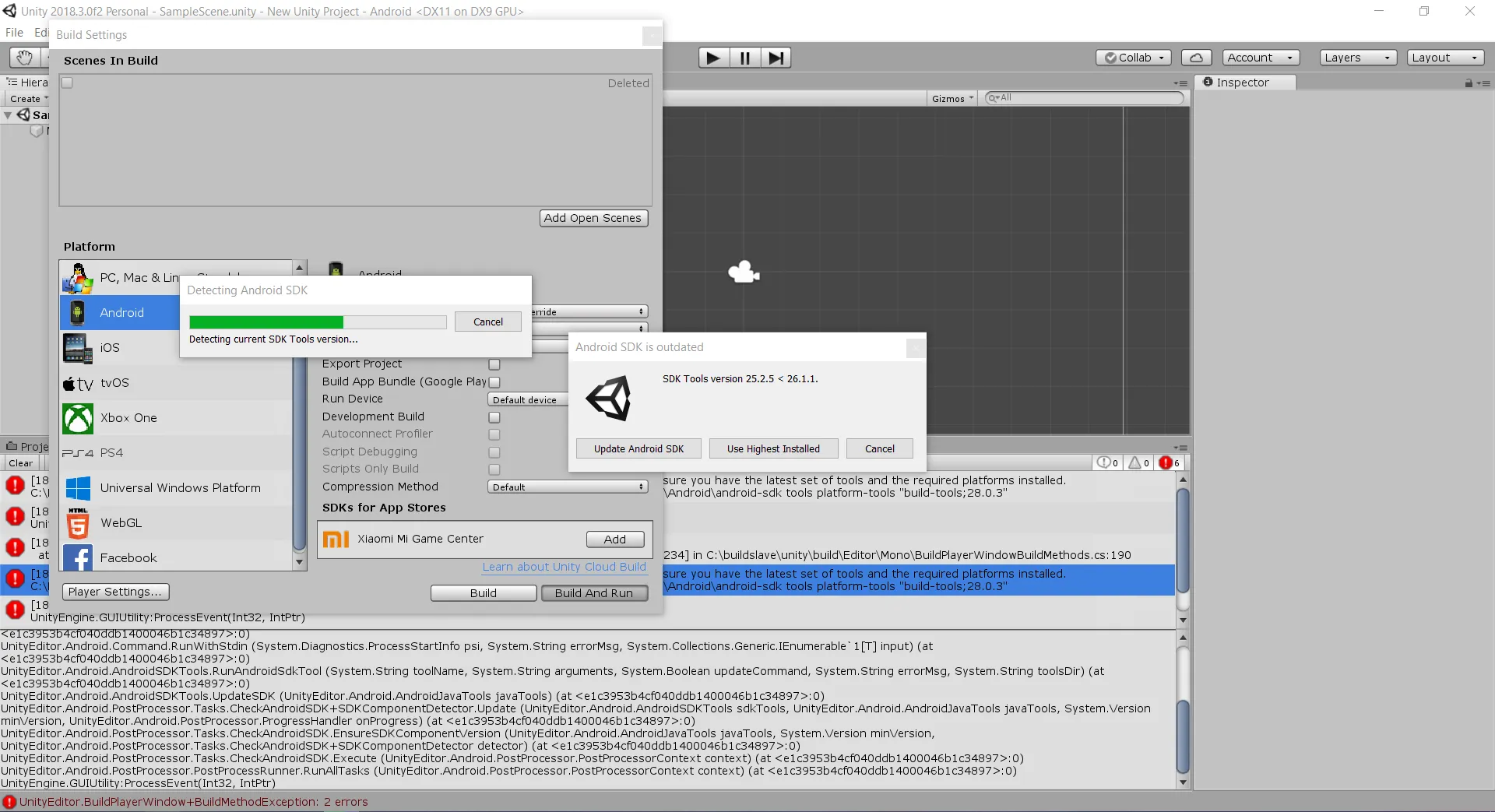Click the Unity logo in the title bar
Screen dimensions: 1495x812
click(9, 11)
